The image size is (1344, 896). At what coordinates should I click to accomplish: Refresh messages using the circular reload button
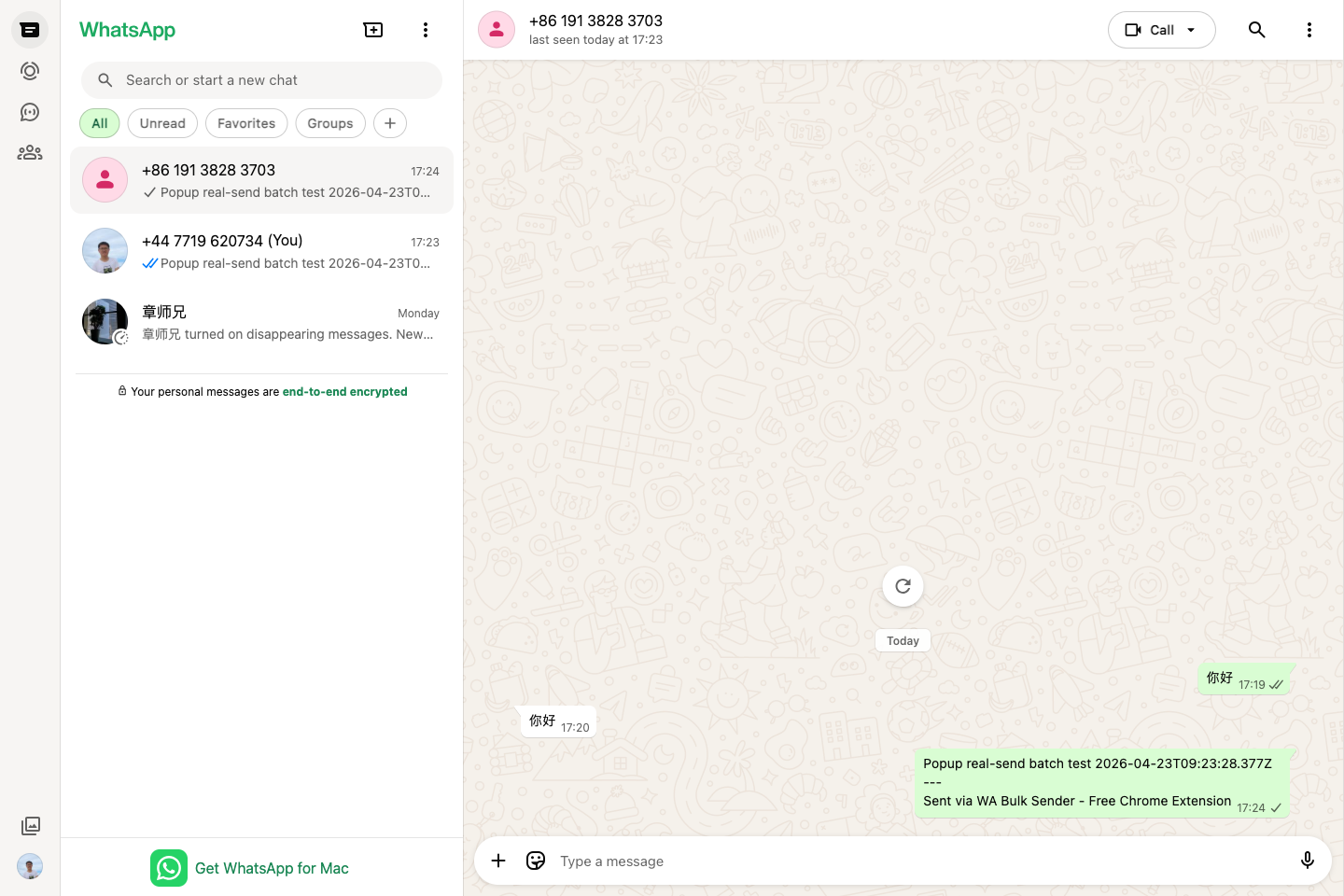tap(903, 586)
